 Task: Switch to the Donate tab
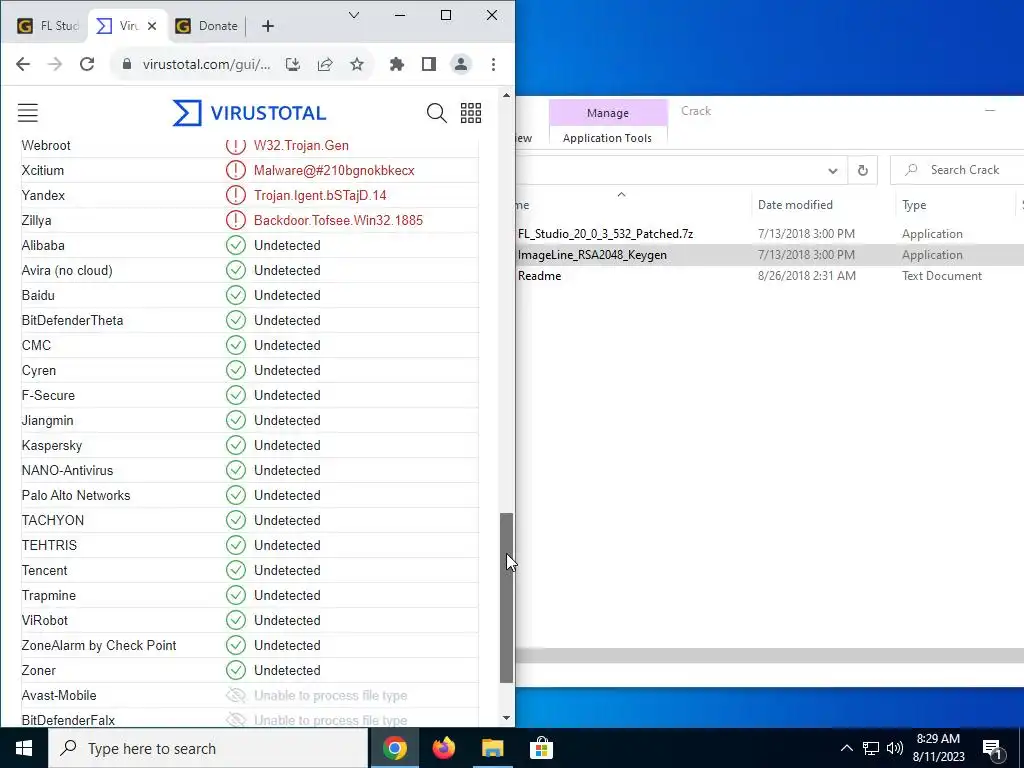209,26
